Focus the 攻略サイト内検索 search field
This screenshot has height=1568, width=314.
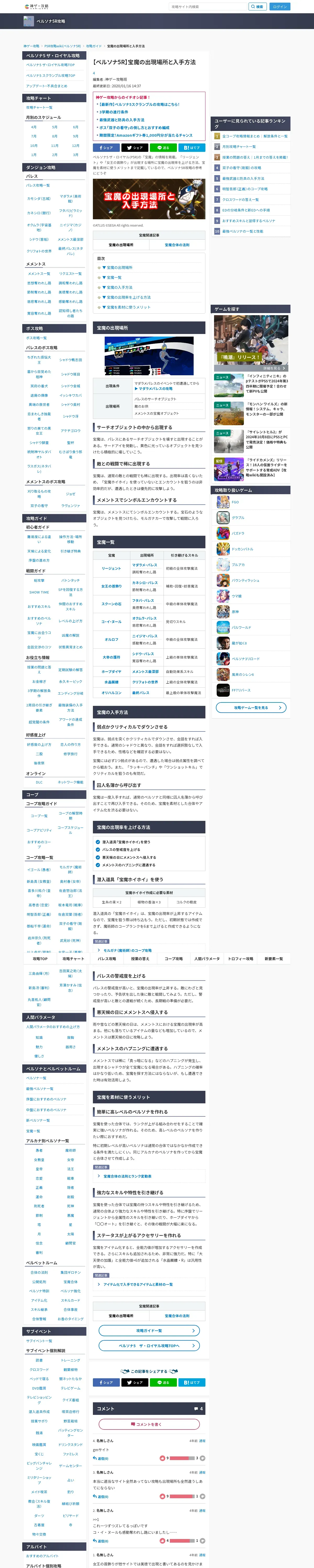point(208,7)
